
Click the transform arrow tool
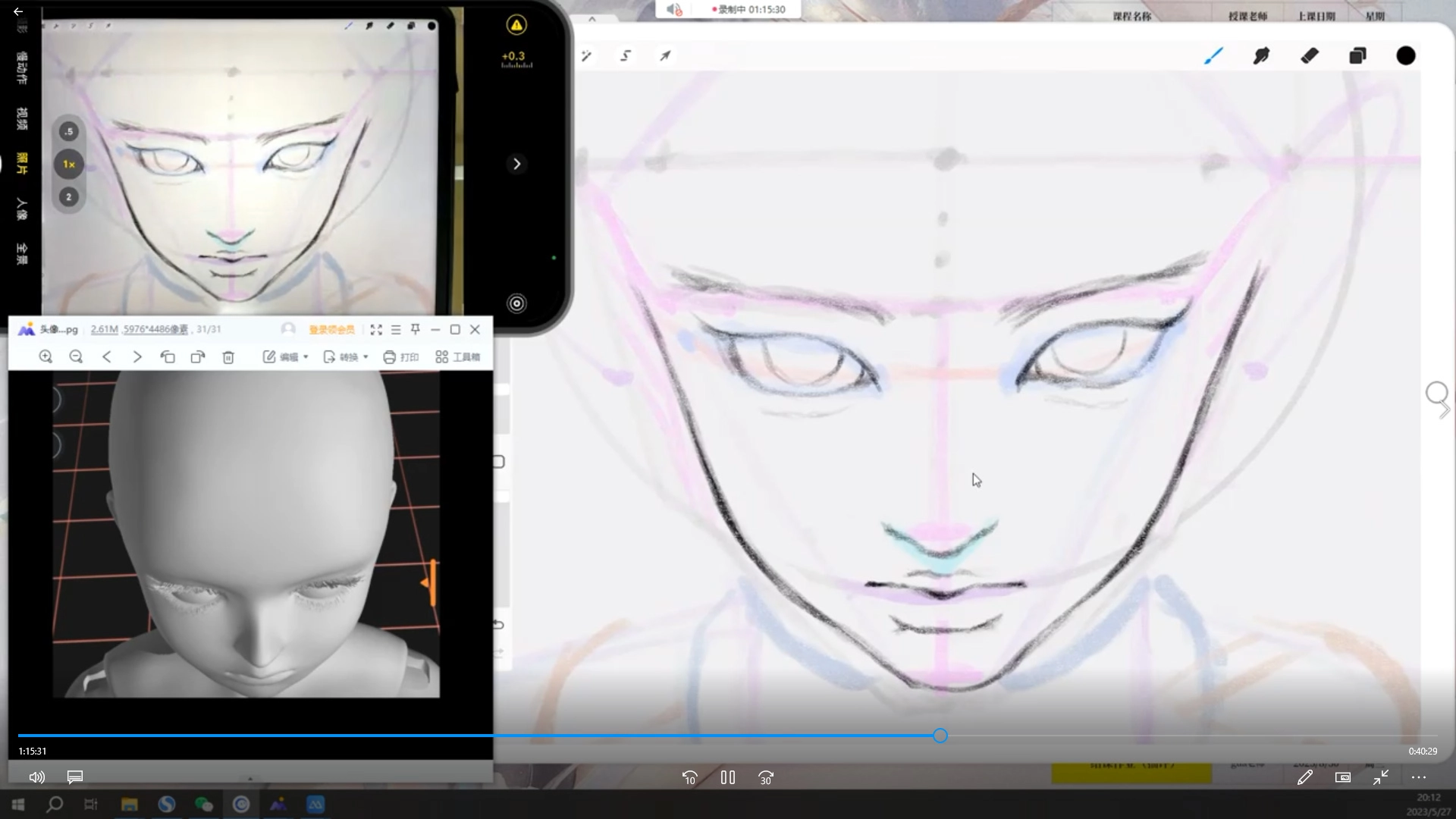coord(665,55)
